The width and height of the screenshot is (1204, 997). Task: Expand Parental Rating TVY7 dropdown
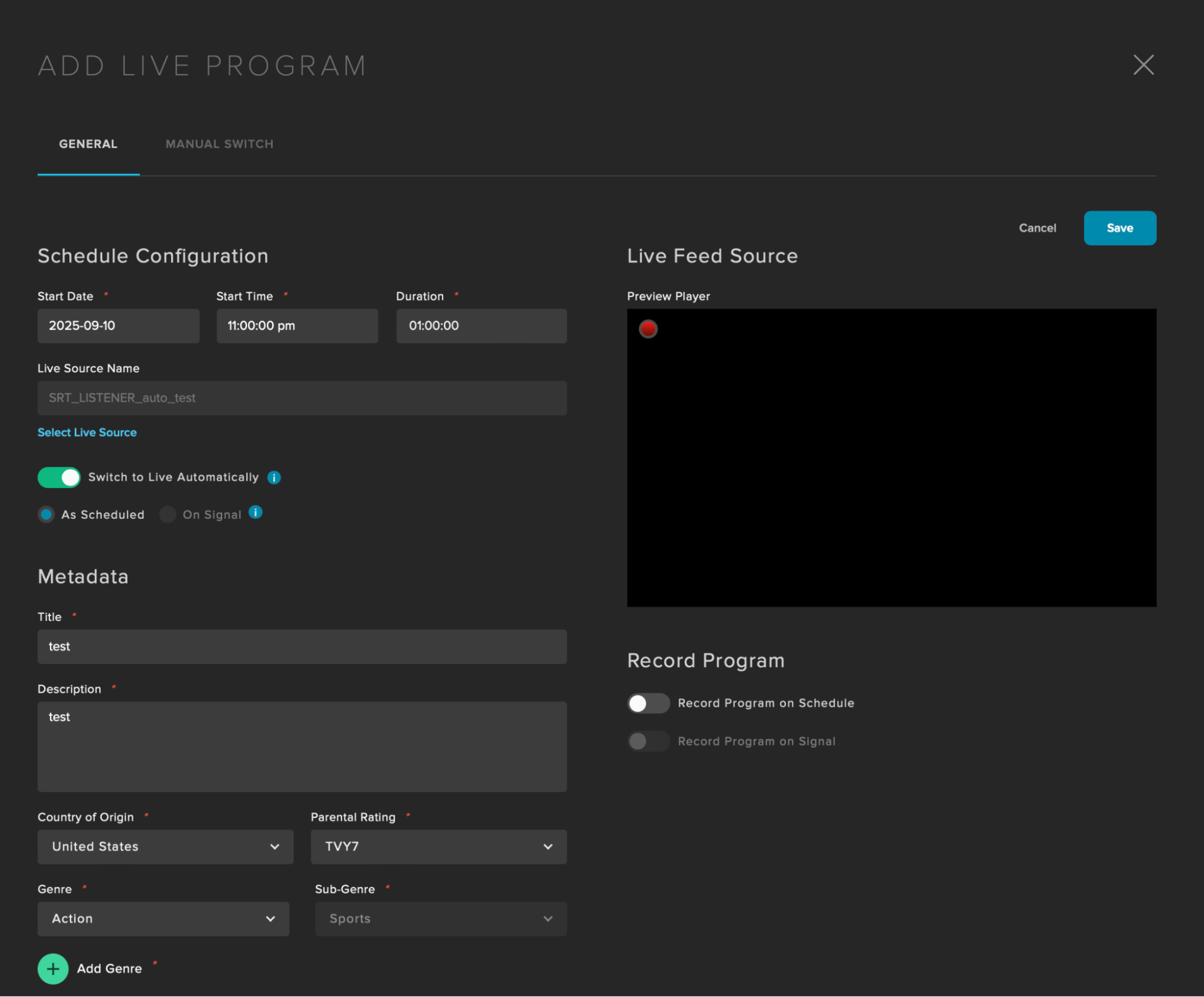click(x=438, y=846)
